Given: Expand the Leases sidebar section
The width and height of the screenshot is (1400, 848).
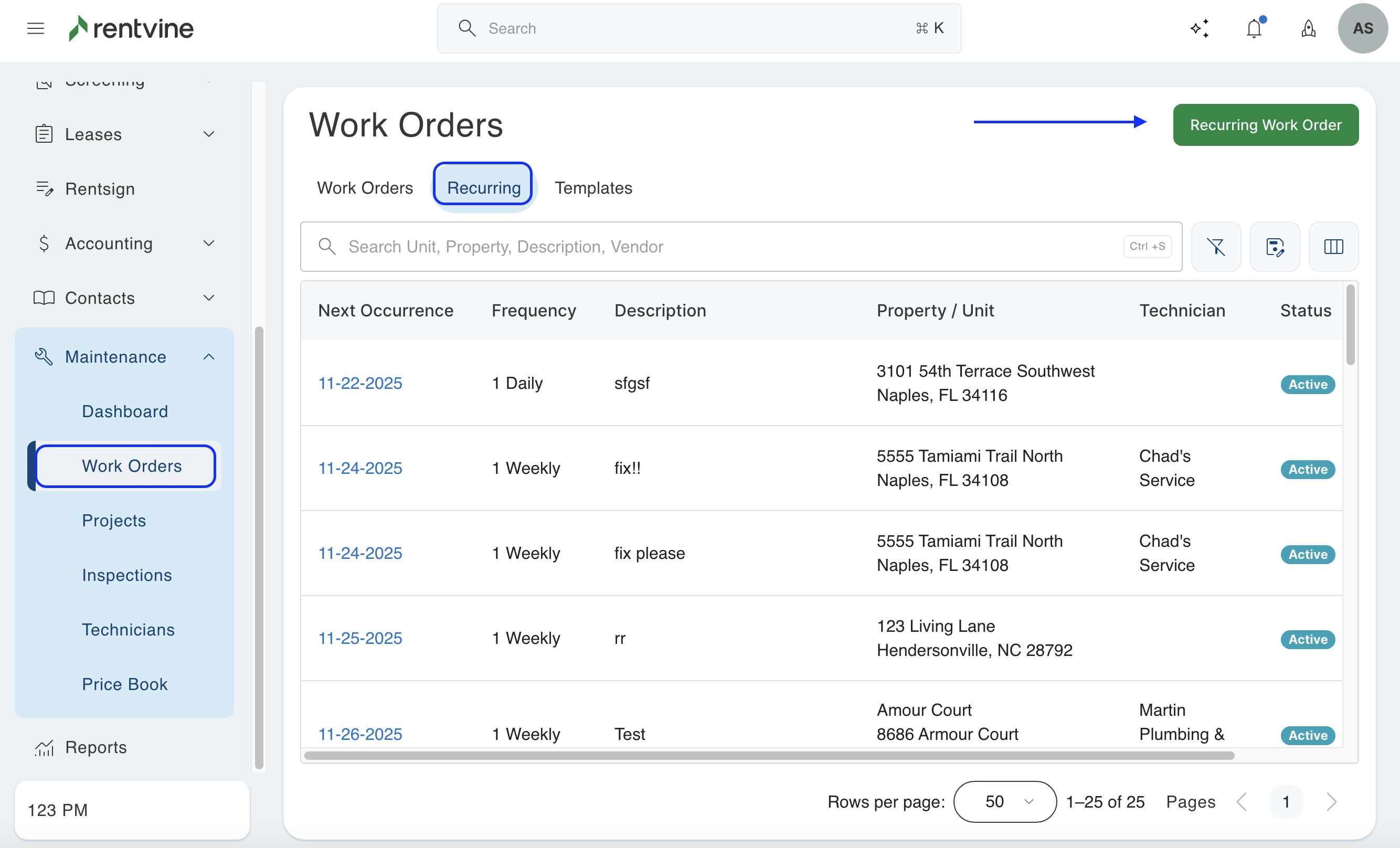Looking at the screenshot, I should click(x=208, y=134).
